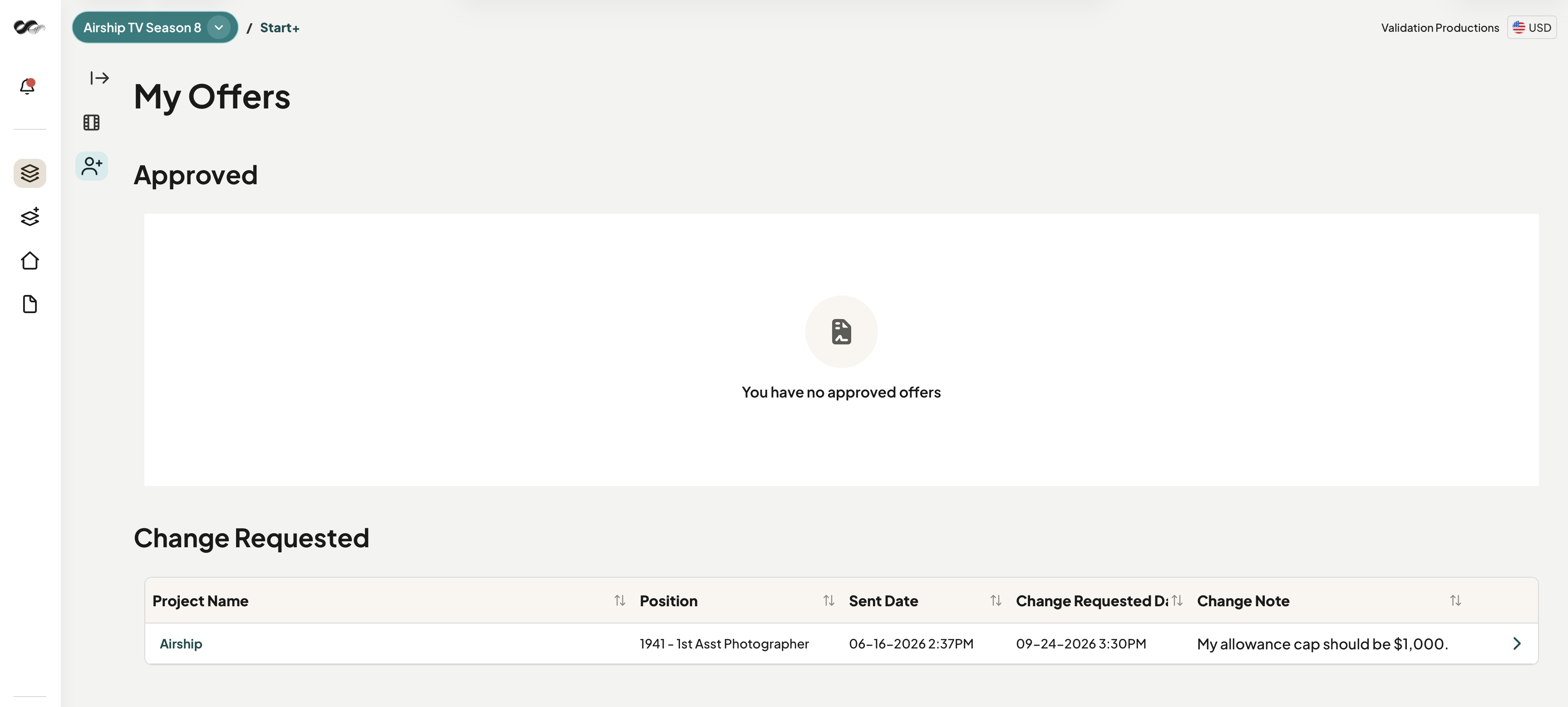Viewport: 1568px width, 707px height.
Task: Open the Airship row chevron arrow
Action: (1516, 644)
